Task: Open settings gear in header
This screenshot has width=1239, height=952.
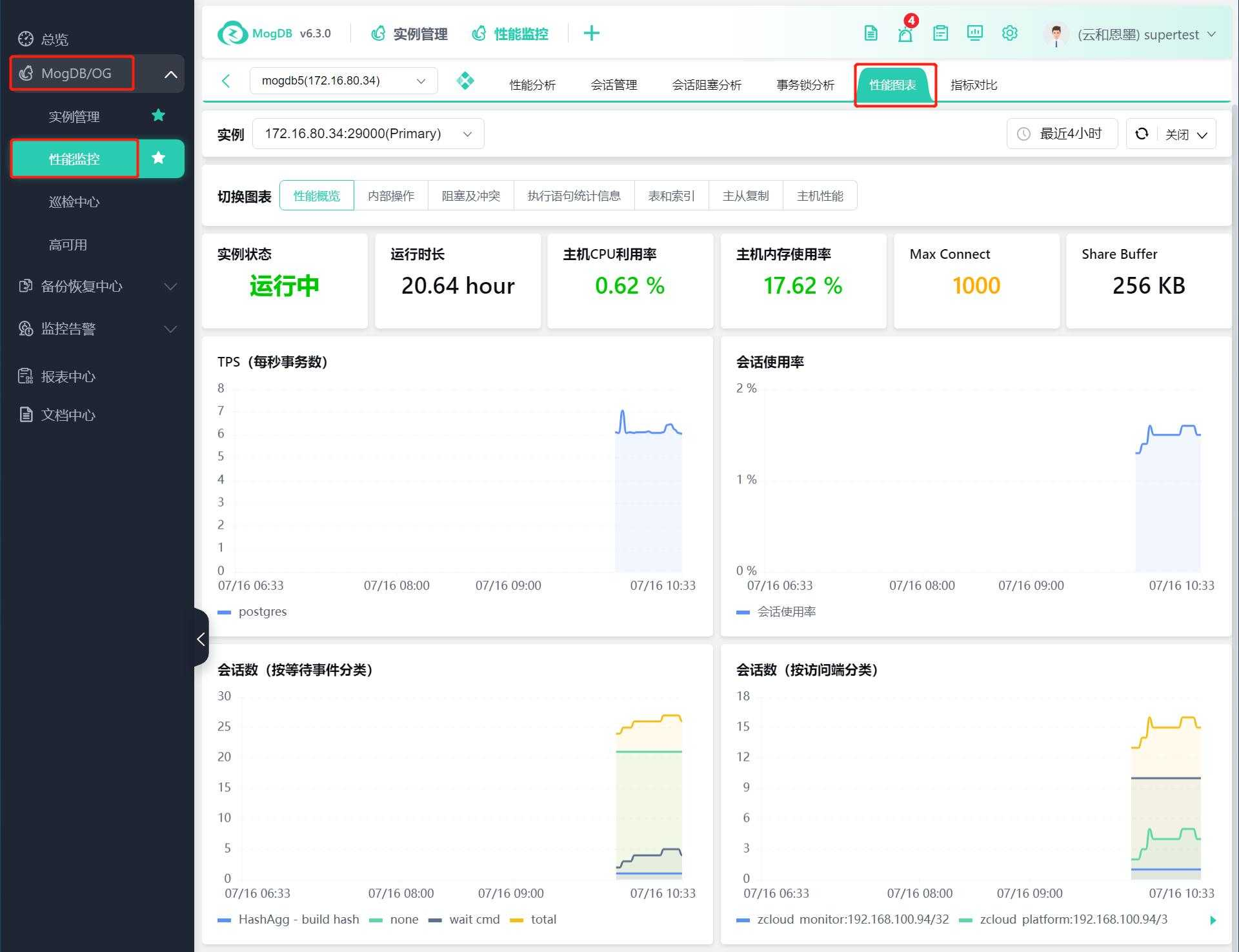Action: click(1010, 34)
